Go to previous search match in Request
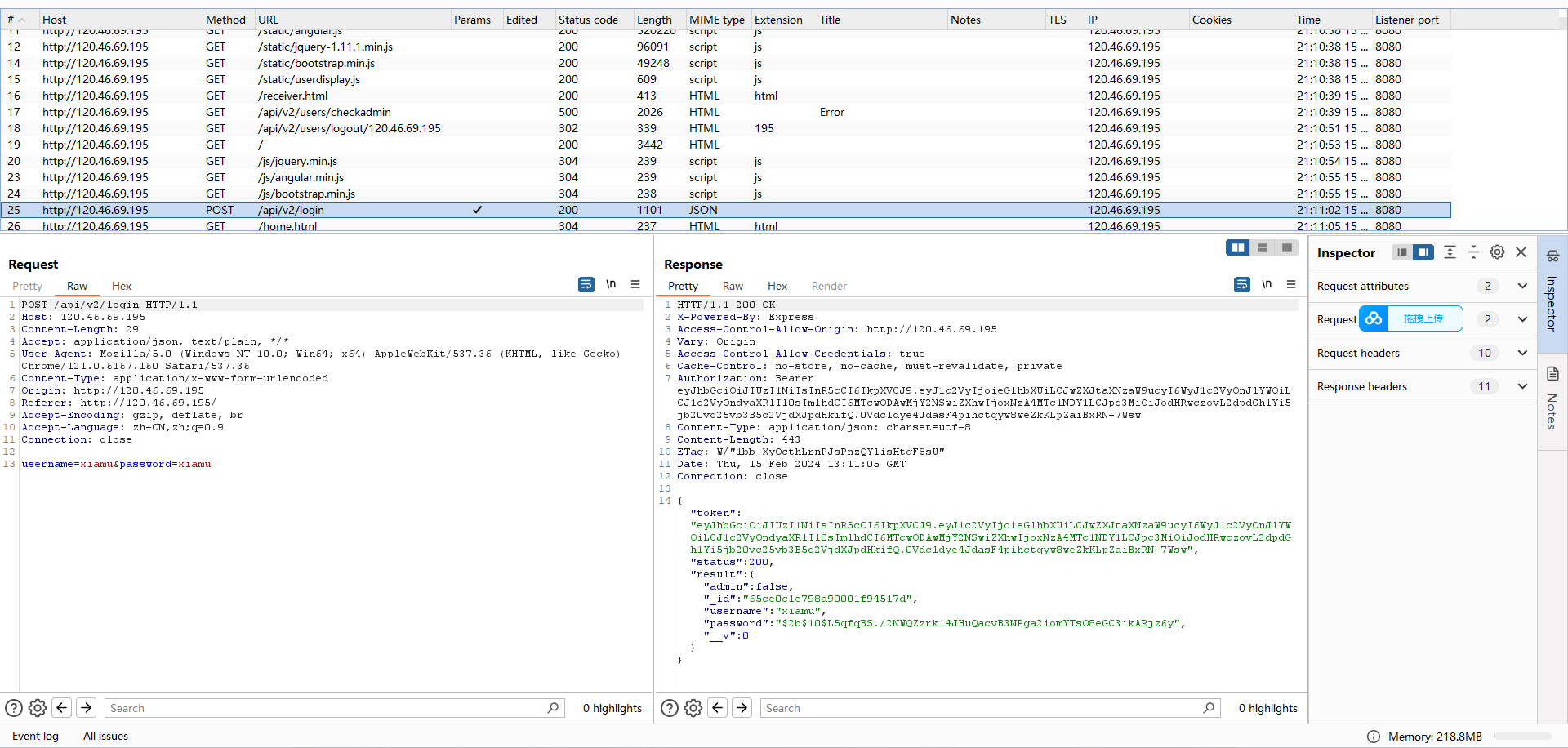1568x748 pixels. (x=62, y=708)
